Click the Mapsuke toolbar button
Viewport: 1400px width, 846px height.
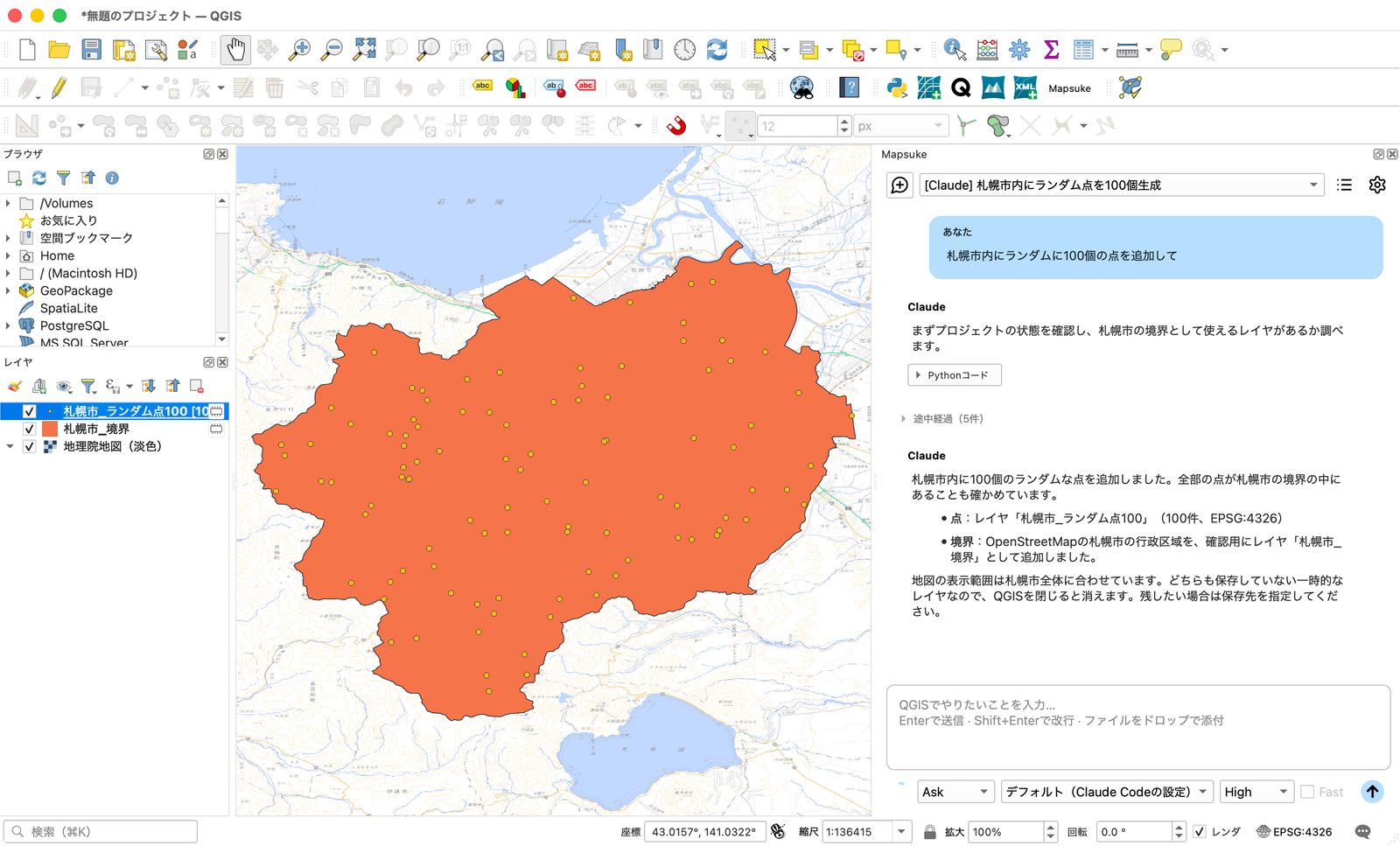coord(1069,88)
